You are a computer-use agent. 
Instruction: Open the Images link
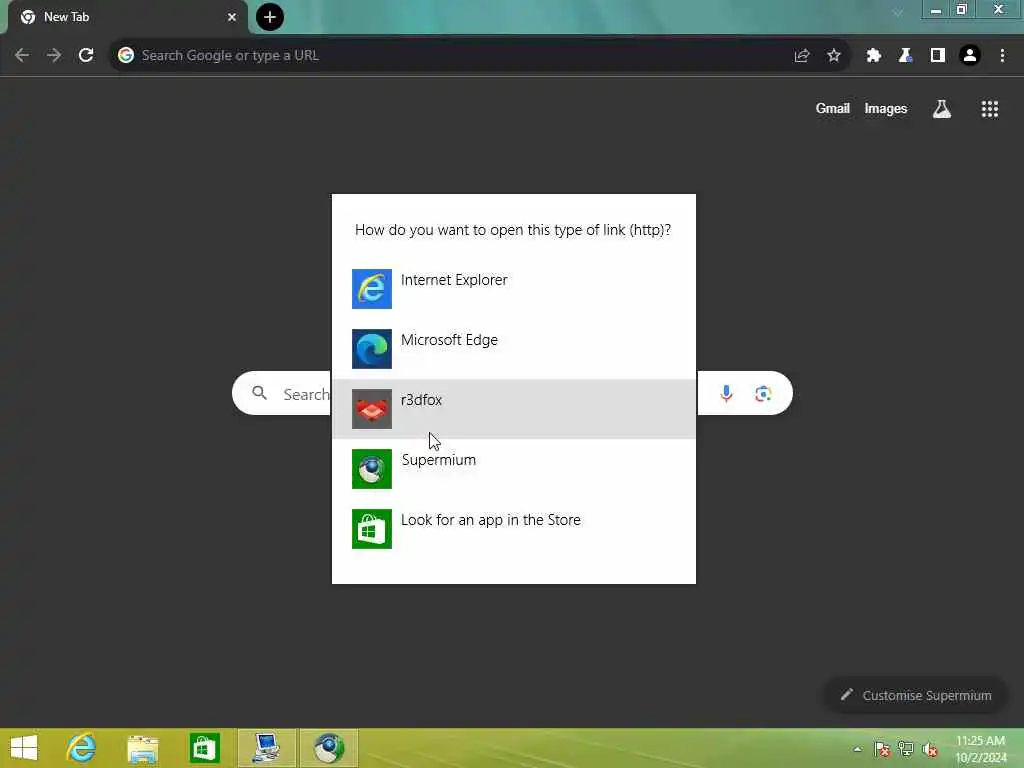click(886, 108)
